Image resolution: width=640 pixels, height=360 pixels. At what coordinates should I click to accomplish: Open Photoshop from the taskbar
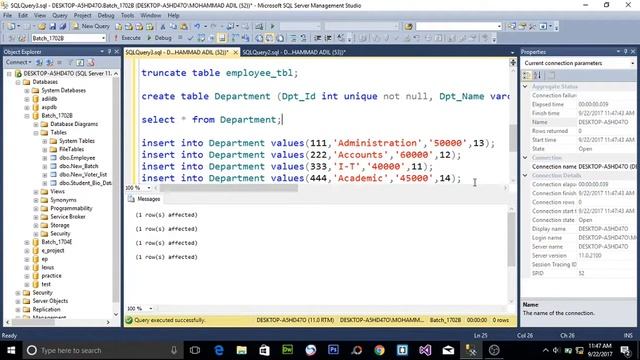[x=333, y=350]
